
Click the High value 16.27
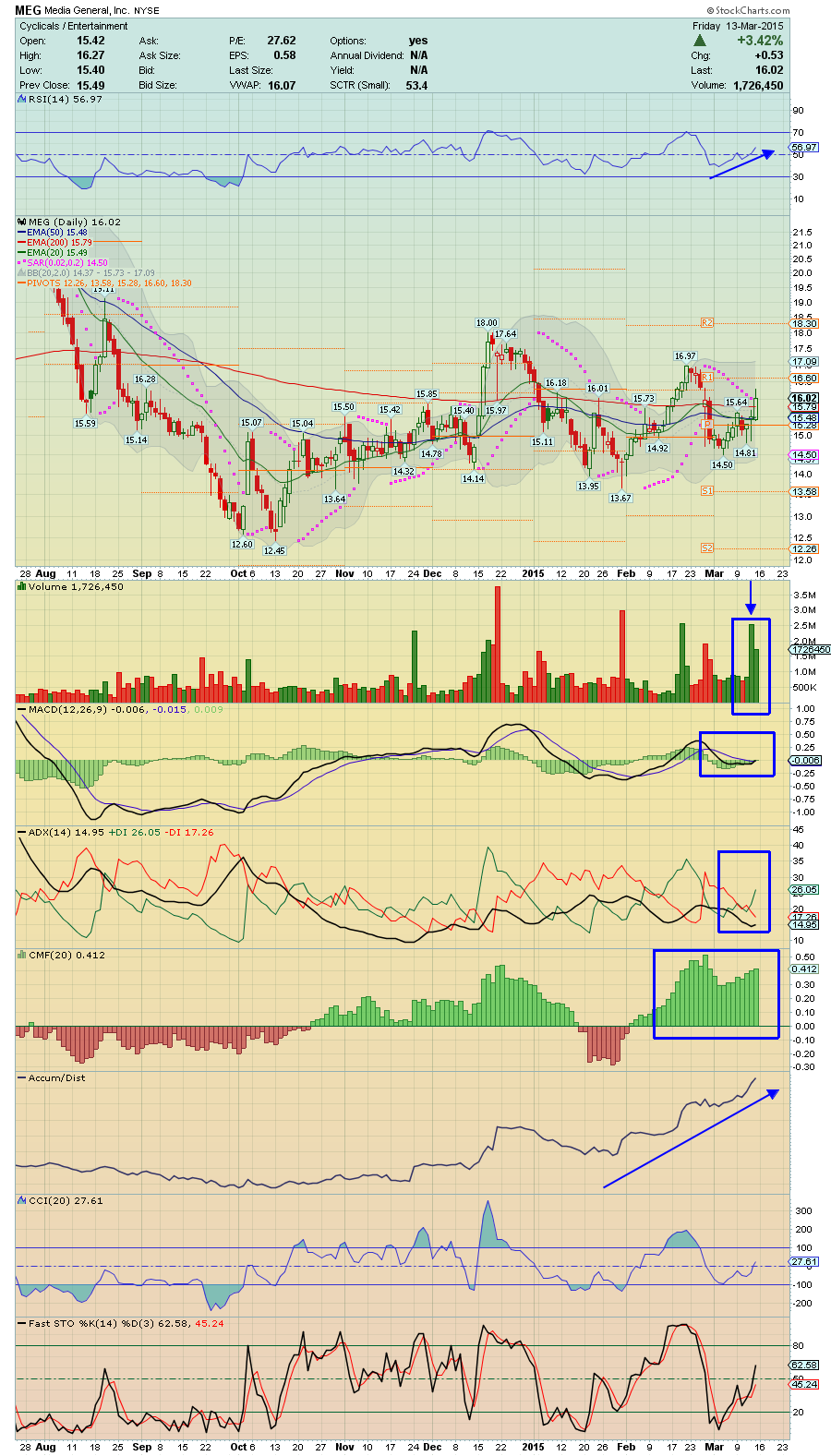pyautogui.click(x=90, y=55)
